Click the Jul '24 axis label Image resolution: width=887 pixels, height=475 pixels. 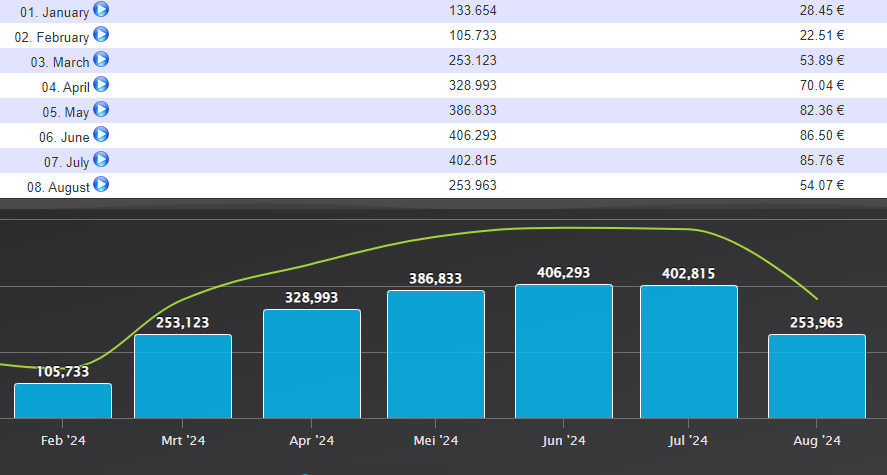point(689,441)
